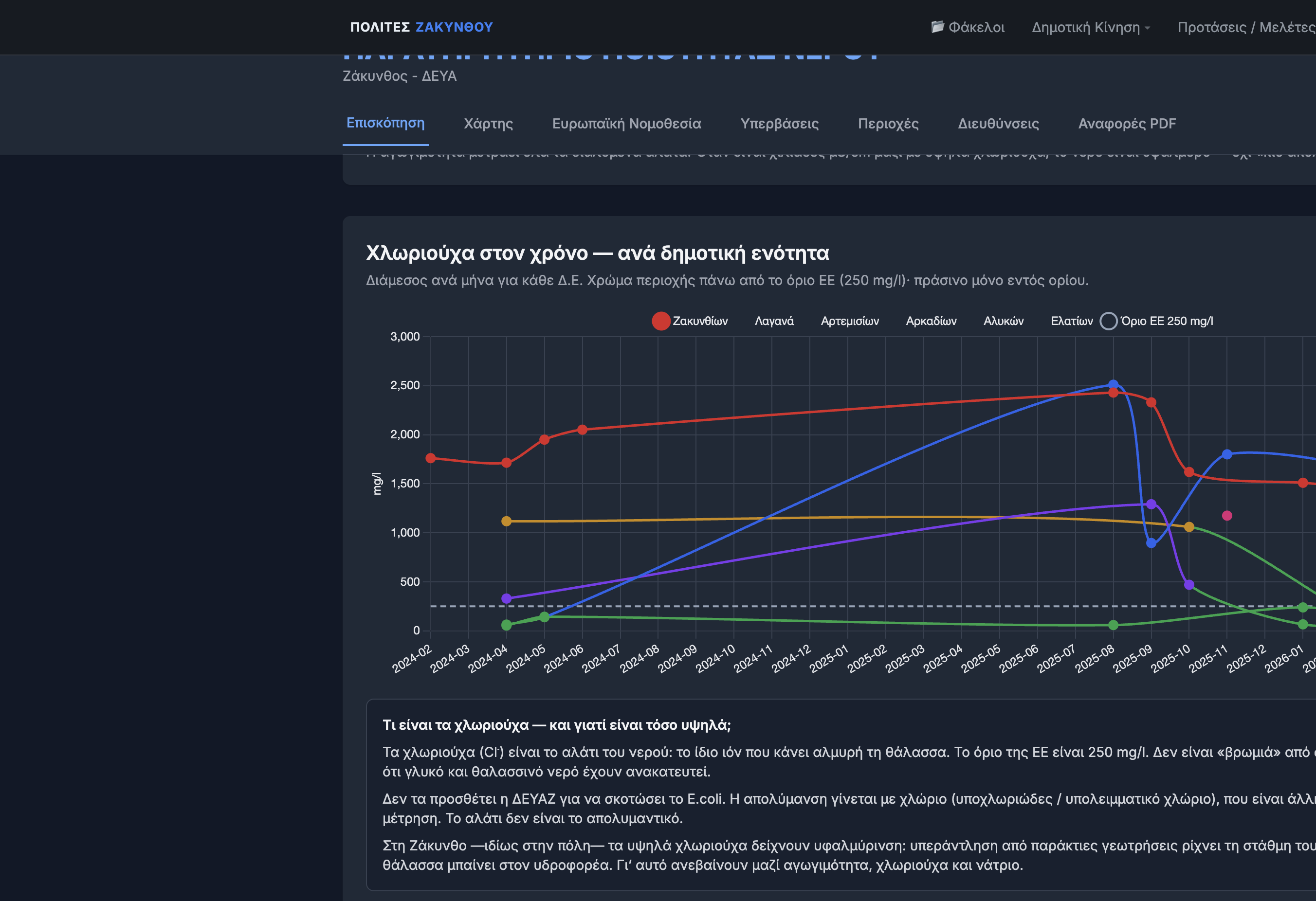The image size is (1316, 901).
Task: Click the pink isolated point at 2025-11
Action: click(x=1227, y=516)
